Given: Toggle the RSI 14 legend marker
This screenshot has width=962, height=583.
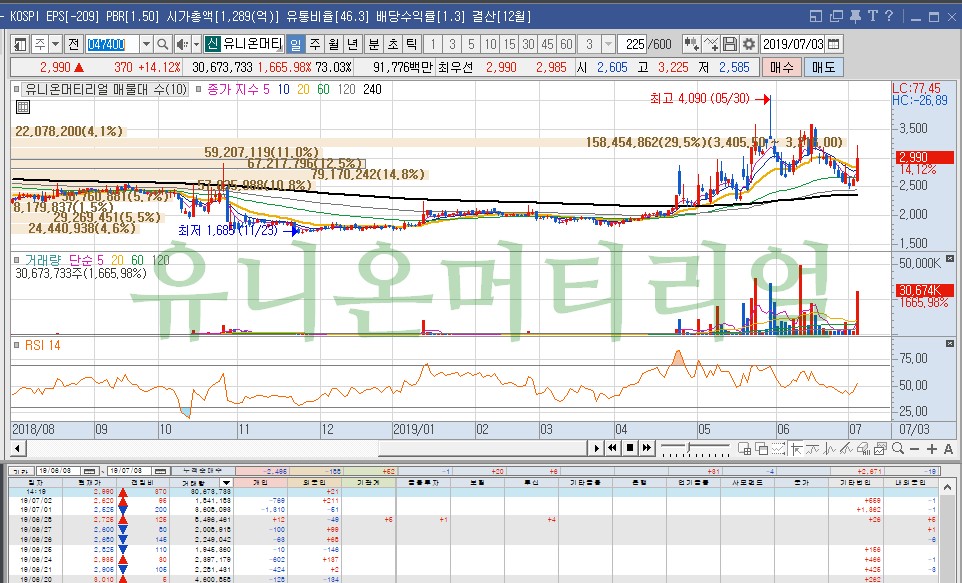Looking at the screenshot, I should tap(17, 346).
